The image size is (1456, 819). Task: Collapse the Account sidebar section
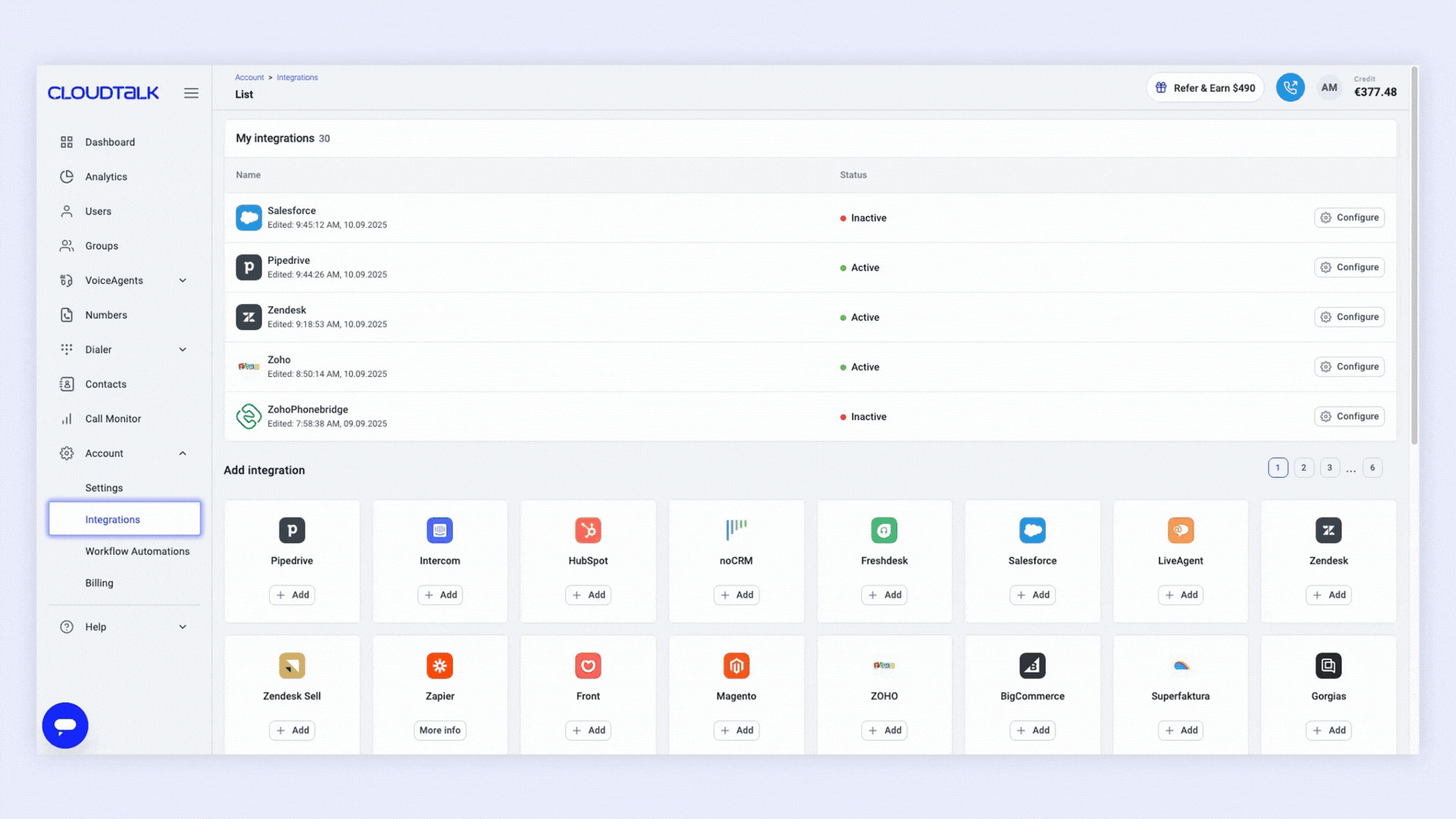tap(183, 453)
